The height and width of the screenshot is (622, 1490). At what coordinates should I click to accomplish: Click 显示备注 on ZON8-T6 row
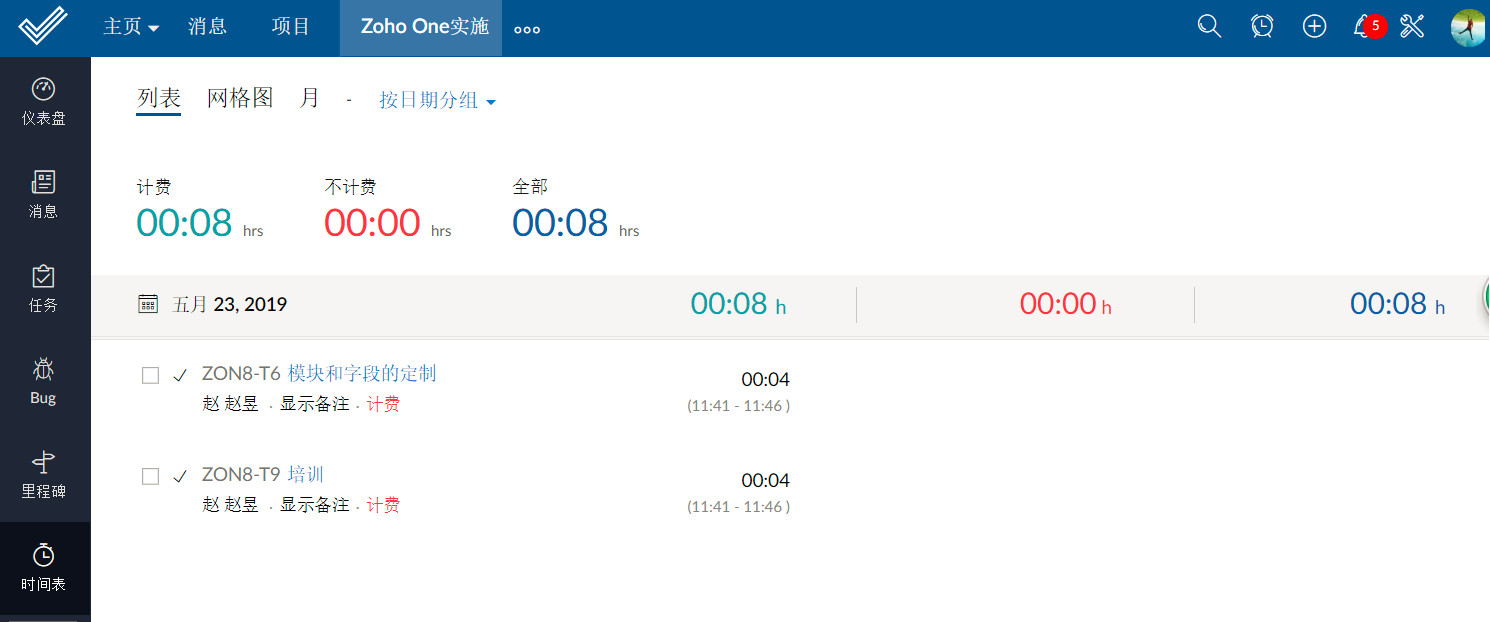pos(314,404)
